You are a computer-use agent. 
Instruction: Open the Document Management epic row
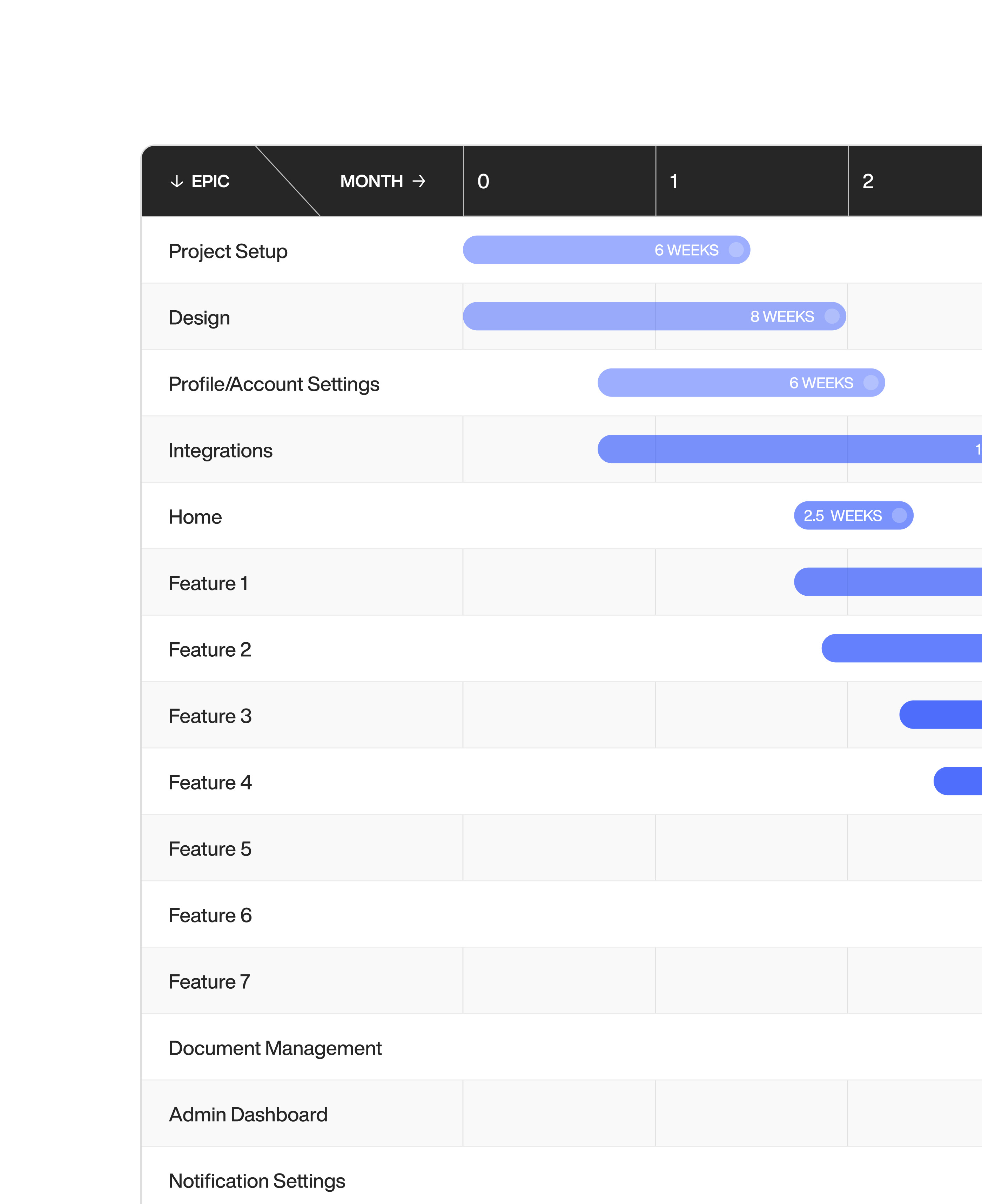point(275,1048)
